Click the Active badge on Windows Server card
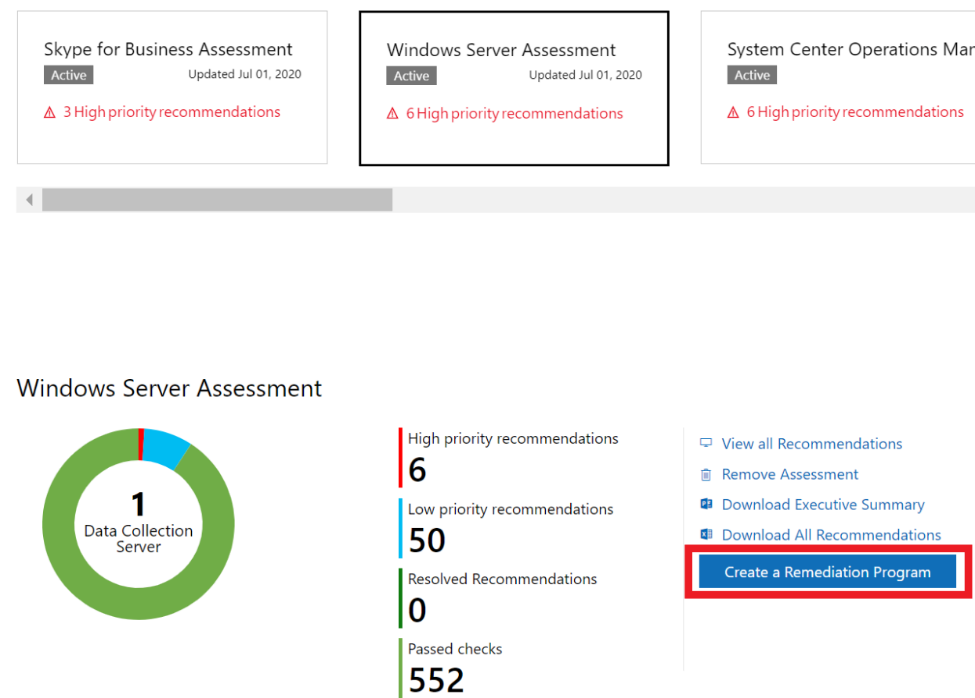975x698 pixels. [411, 76]
